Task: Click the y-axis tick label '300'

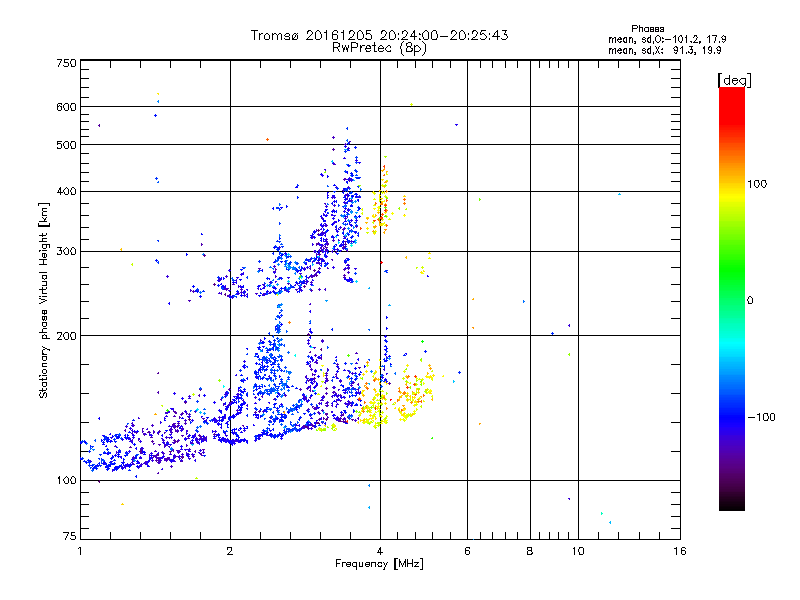Action: point(66,252)
